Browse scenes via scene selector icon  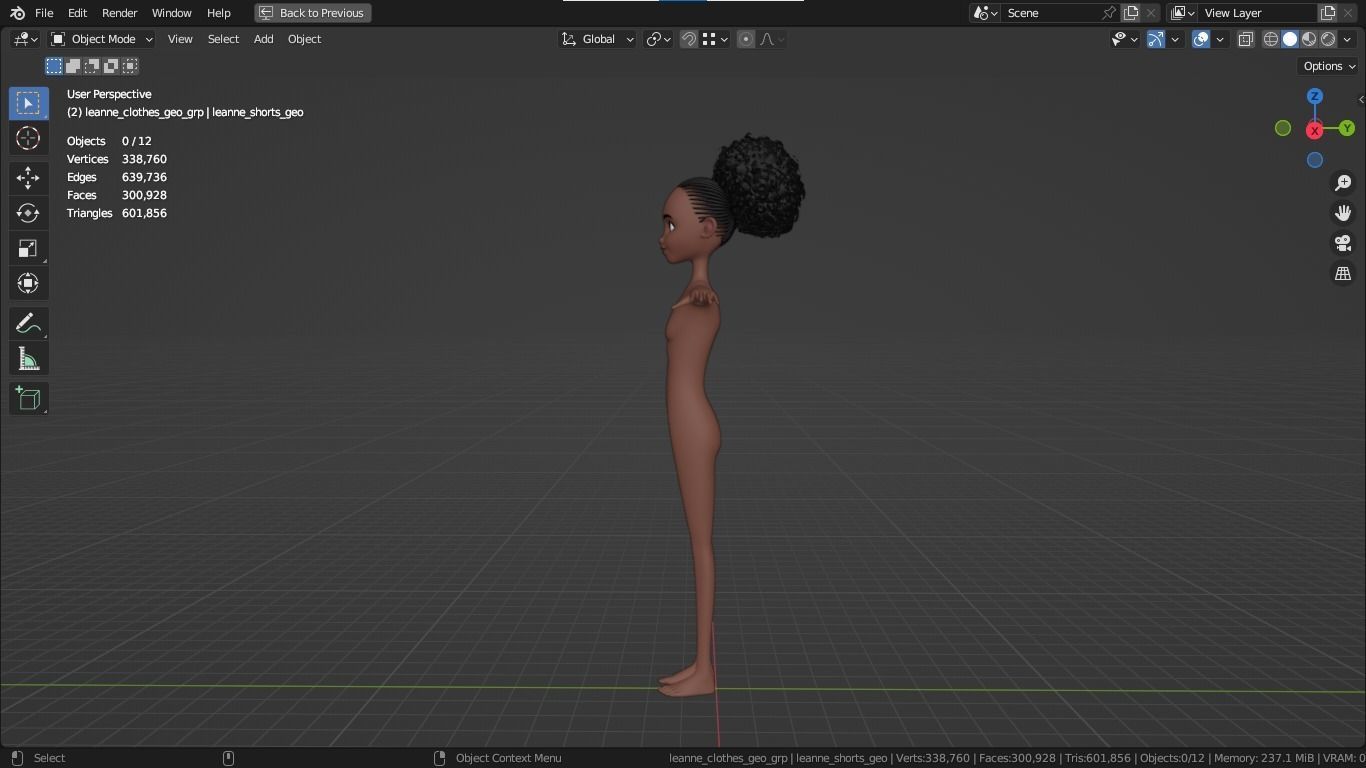[x=986, y=13]
